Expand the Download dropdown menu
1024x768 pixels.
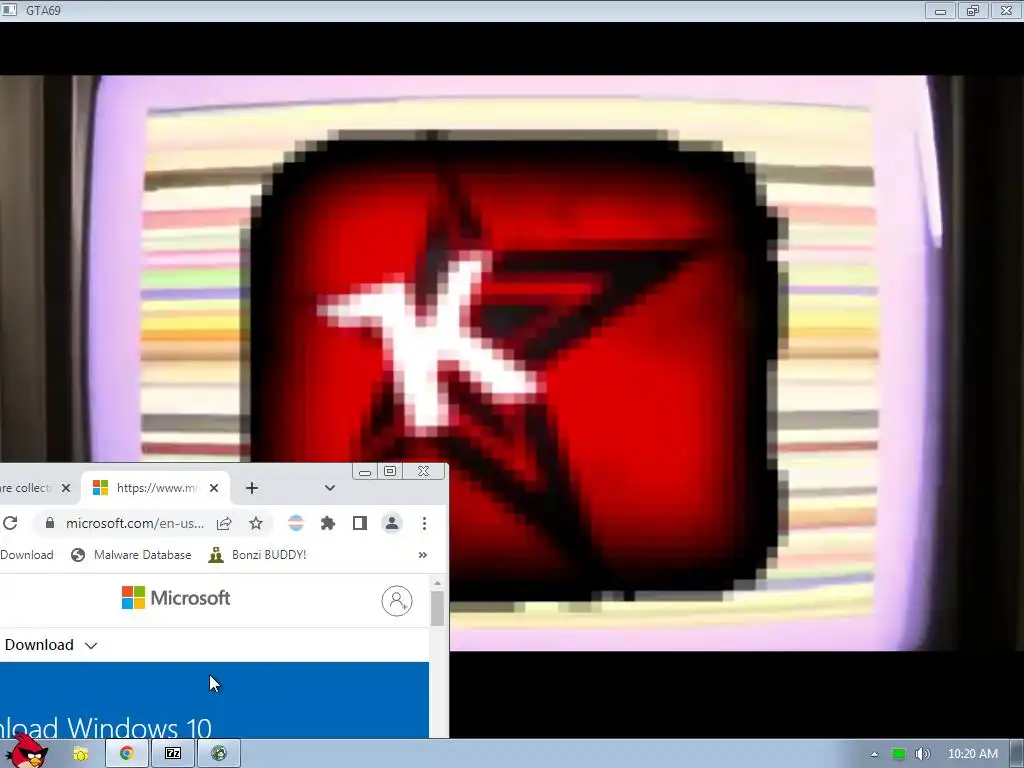pos(51,645)
